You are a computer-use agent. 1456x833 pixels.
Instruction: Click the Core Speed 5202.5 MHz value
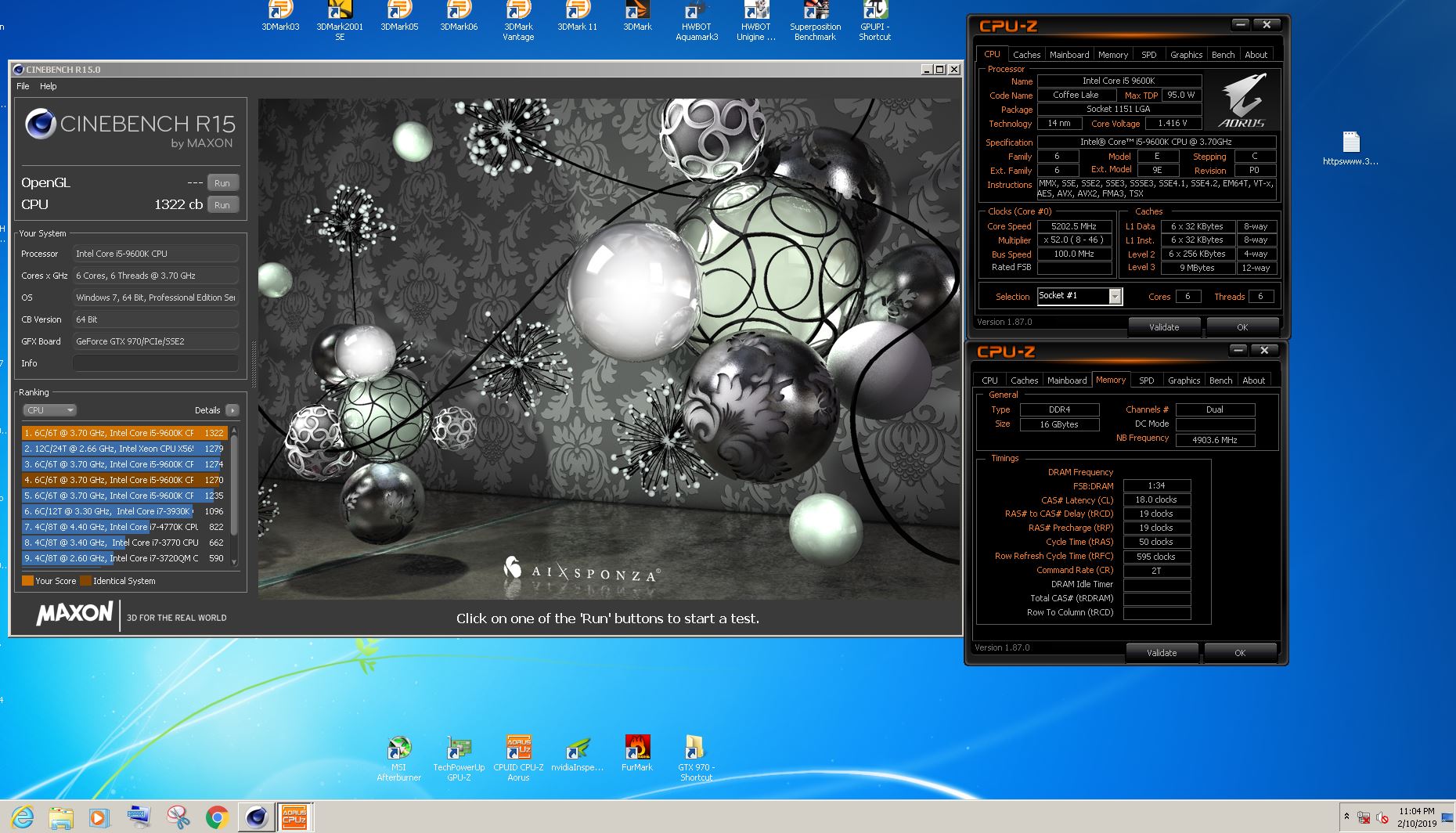1074,226
